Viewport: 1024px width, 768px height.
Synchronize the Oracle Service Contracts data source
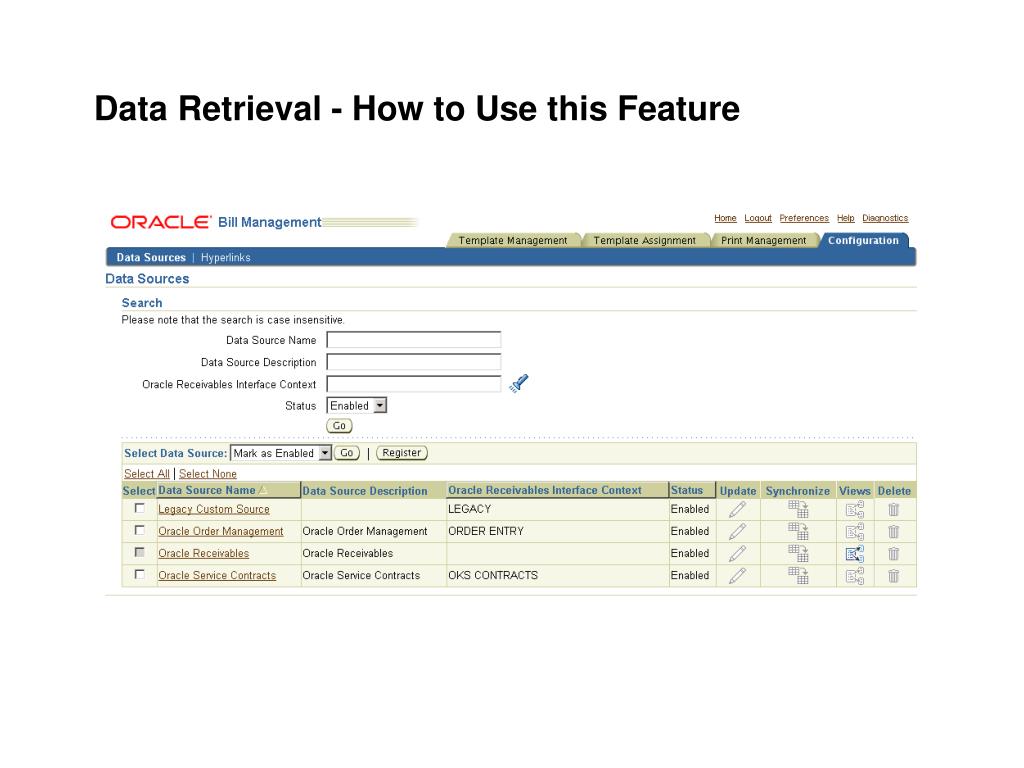pos(798,576)
